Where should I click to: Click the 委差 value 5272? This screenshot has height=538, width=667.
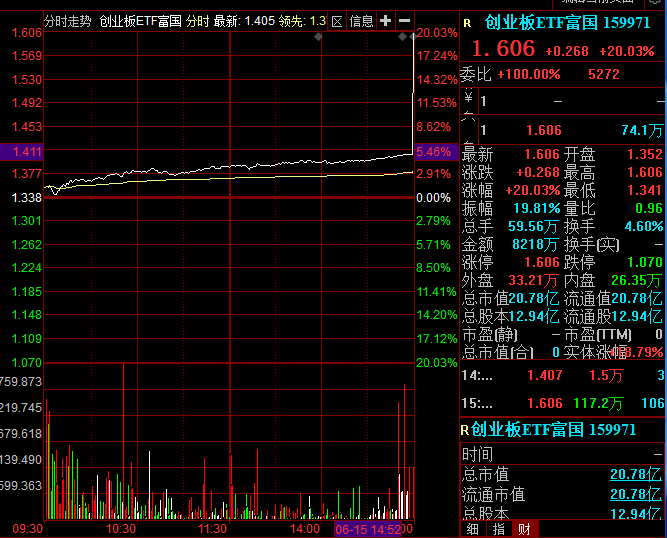click(604, 74)
